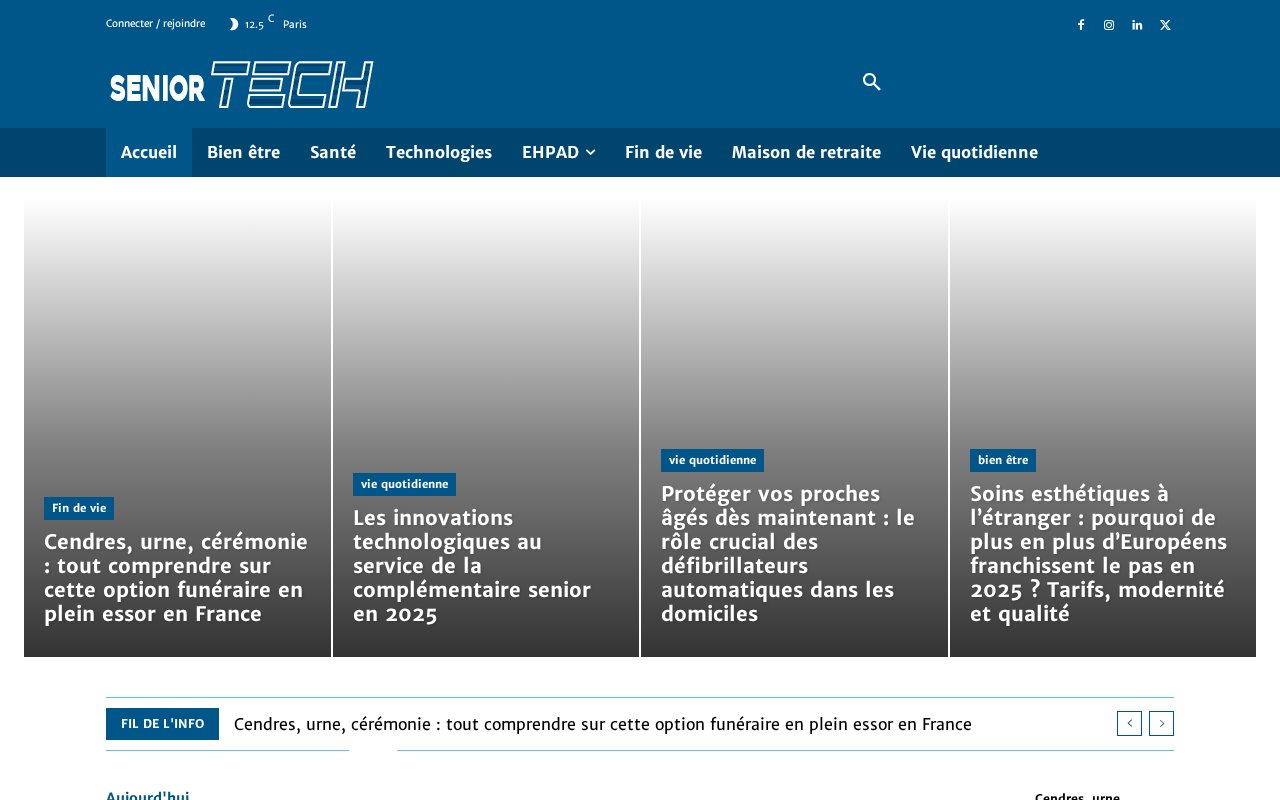Open featured article Cendres, urne, cérémonie
This screenshot has width=1280, height=800.
pyautogui.click(x=176, y=578)
